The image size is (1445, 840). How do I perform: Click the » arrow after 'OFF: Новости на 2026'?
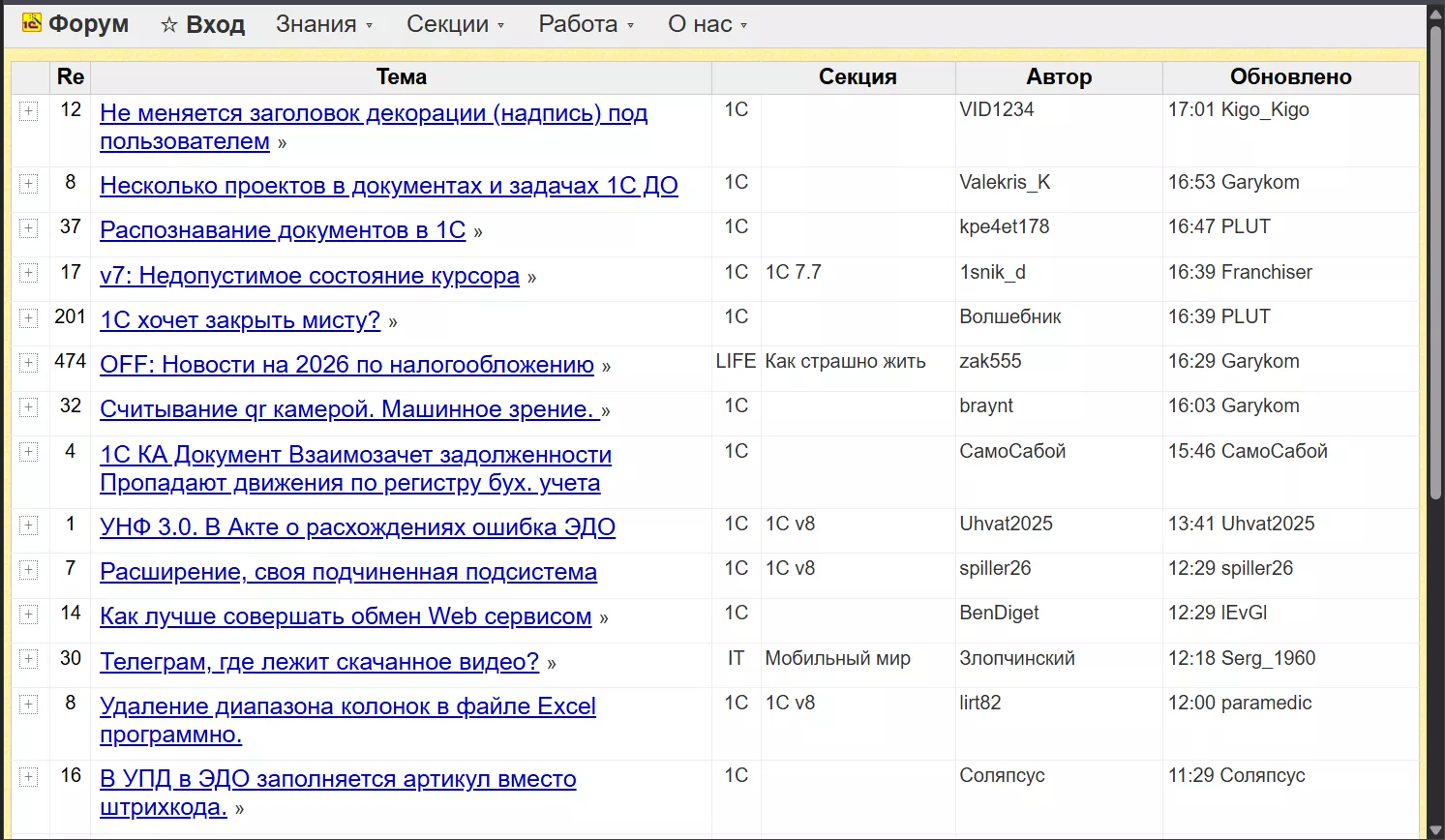(x=606, y=367)
